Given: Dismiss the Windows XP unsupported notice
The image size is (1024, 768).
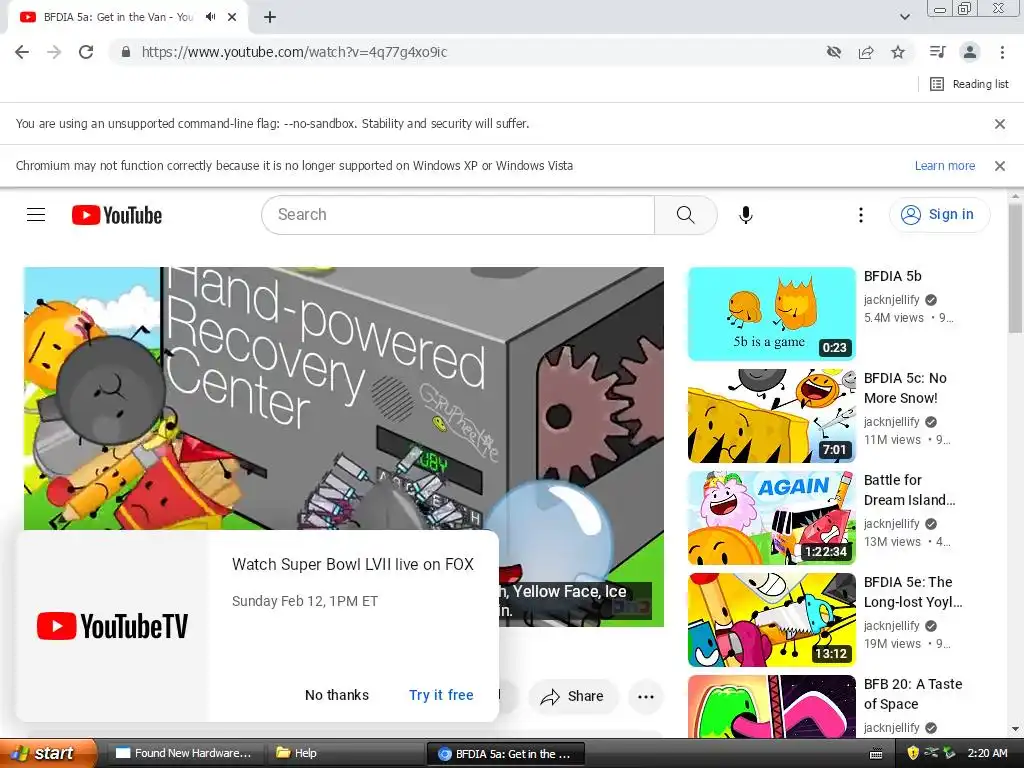Looking at the screenshot, I should click(x=999, y=166).
